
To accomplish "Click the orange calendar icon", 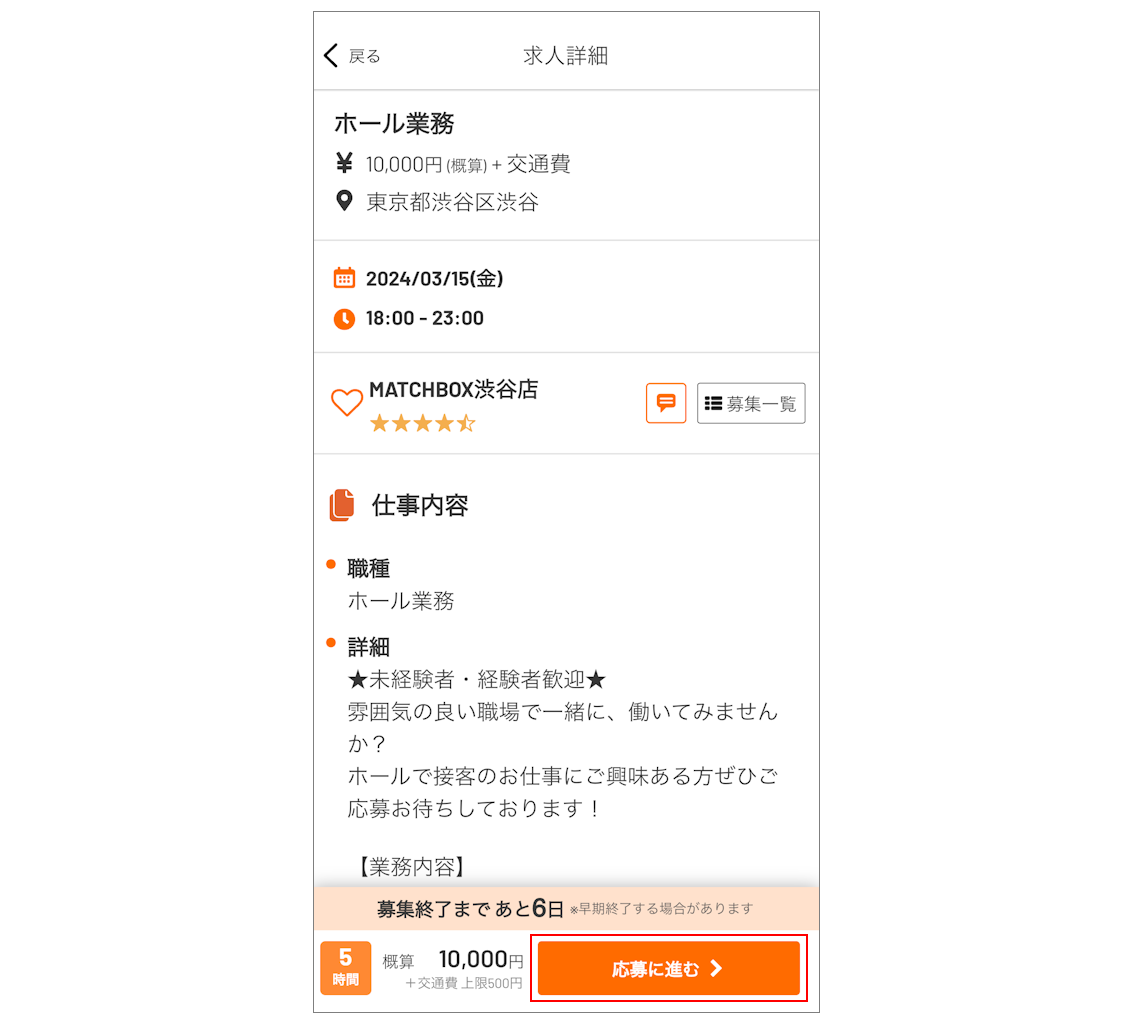I will tap(344, 278).
